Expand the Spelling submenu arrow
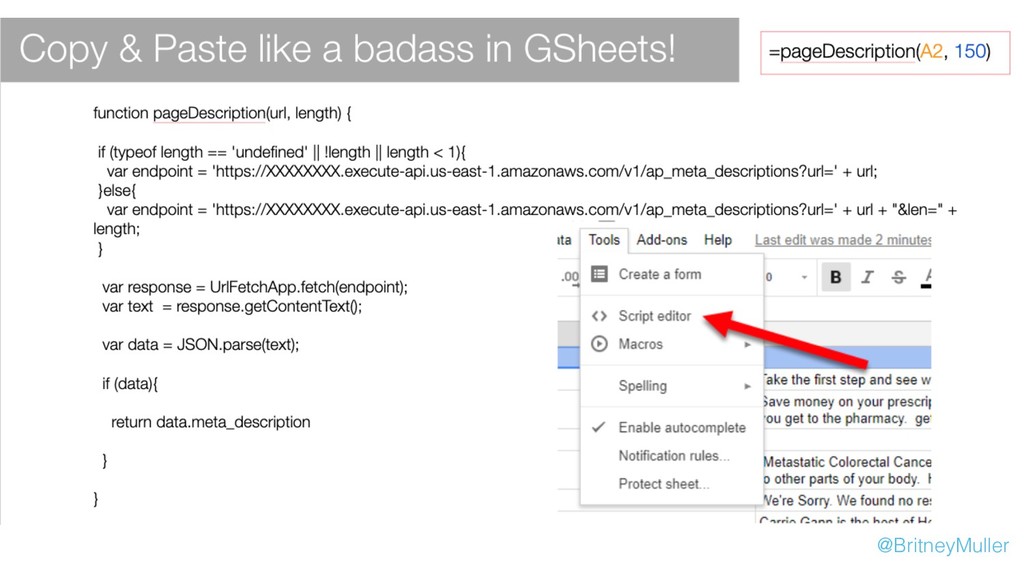 tap(748, 386)
